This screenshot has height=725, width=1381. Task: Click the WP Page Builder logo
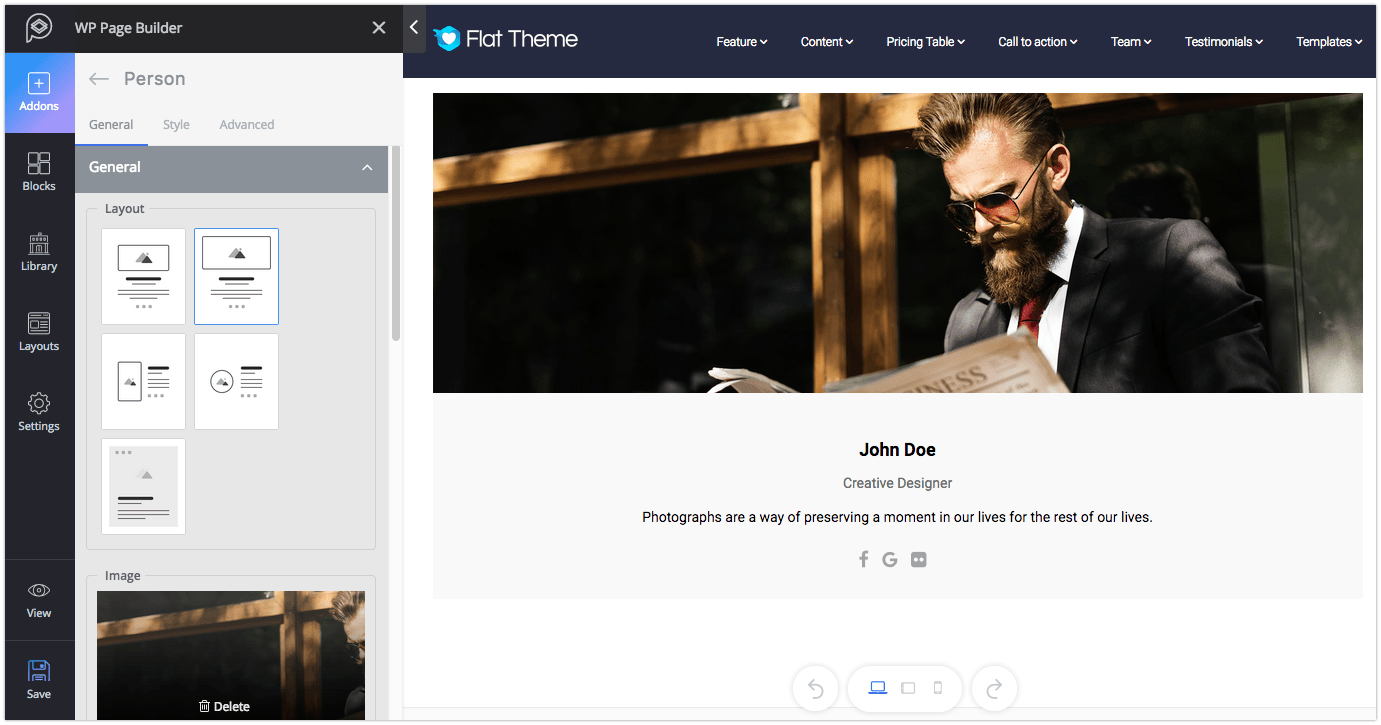[39, 28]
